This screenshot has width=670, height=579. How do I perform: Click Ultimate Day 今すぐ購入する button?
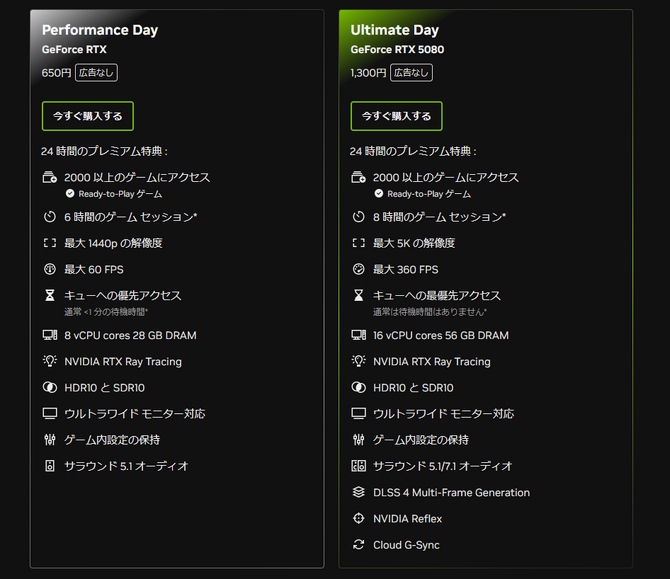point(396,116)
